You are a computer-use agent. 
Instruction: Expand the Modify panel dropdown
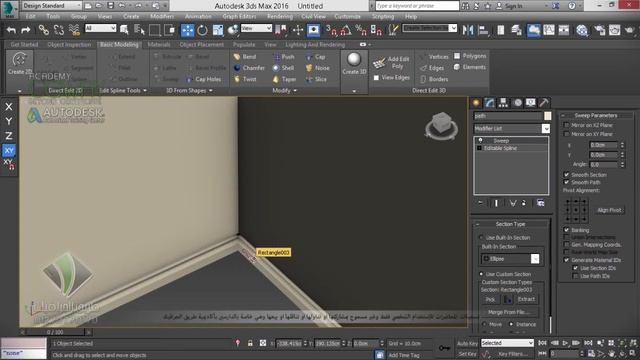tap(284, 90)
